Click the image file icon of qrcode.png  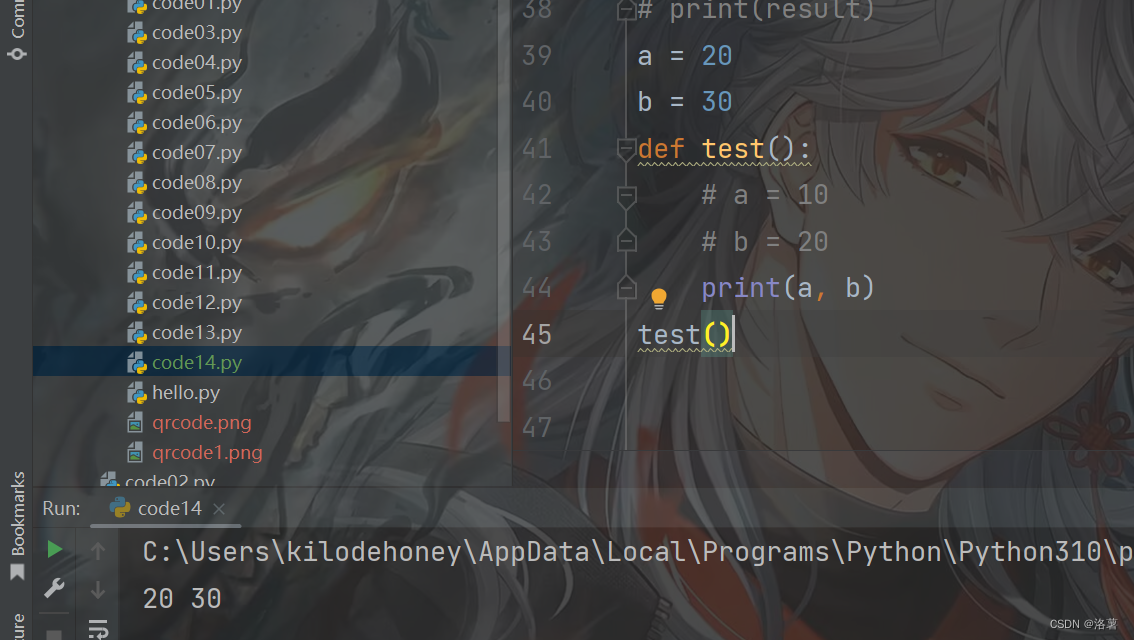[x=135, y=423]
